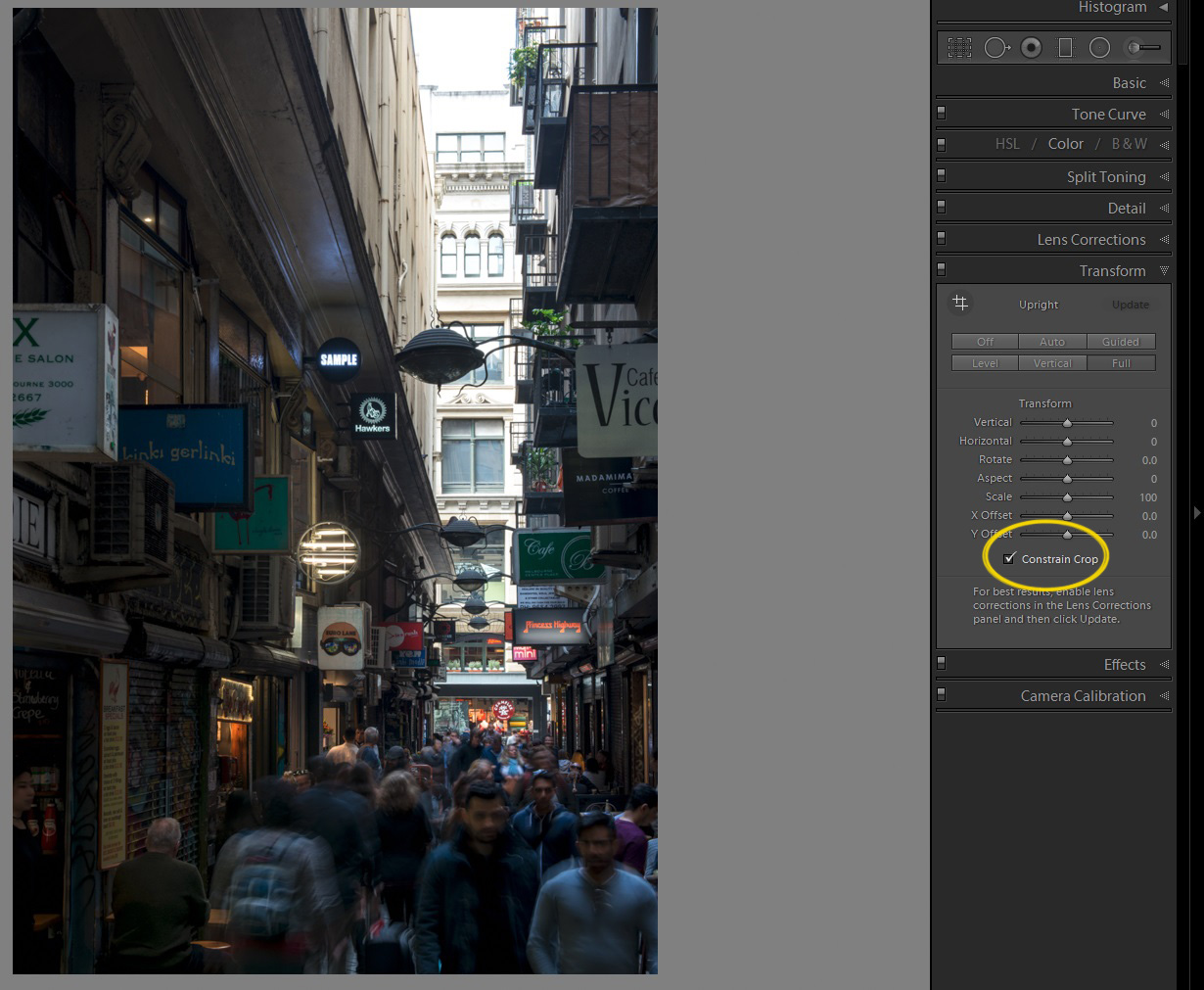1204x990 pixels.
Task: Select the Crop Overlay tool
Action: [x=960, y=47]
